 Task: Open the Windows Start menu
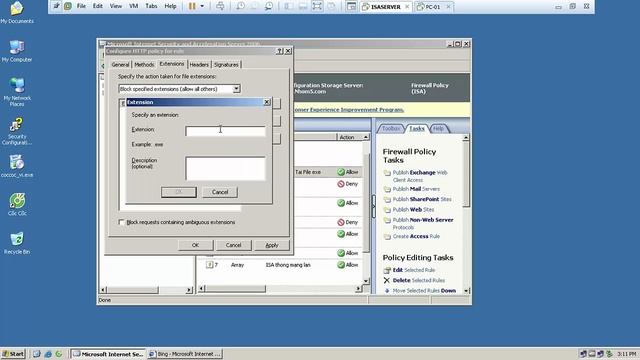[x=13, y=354]
